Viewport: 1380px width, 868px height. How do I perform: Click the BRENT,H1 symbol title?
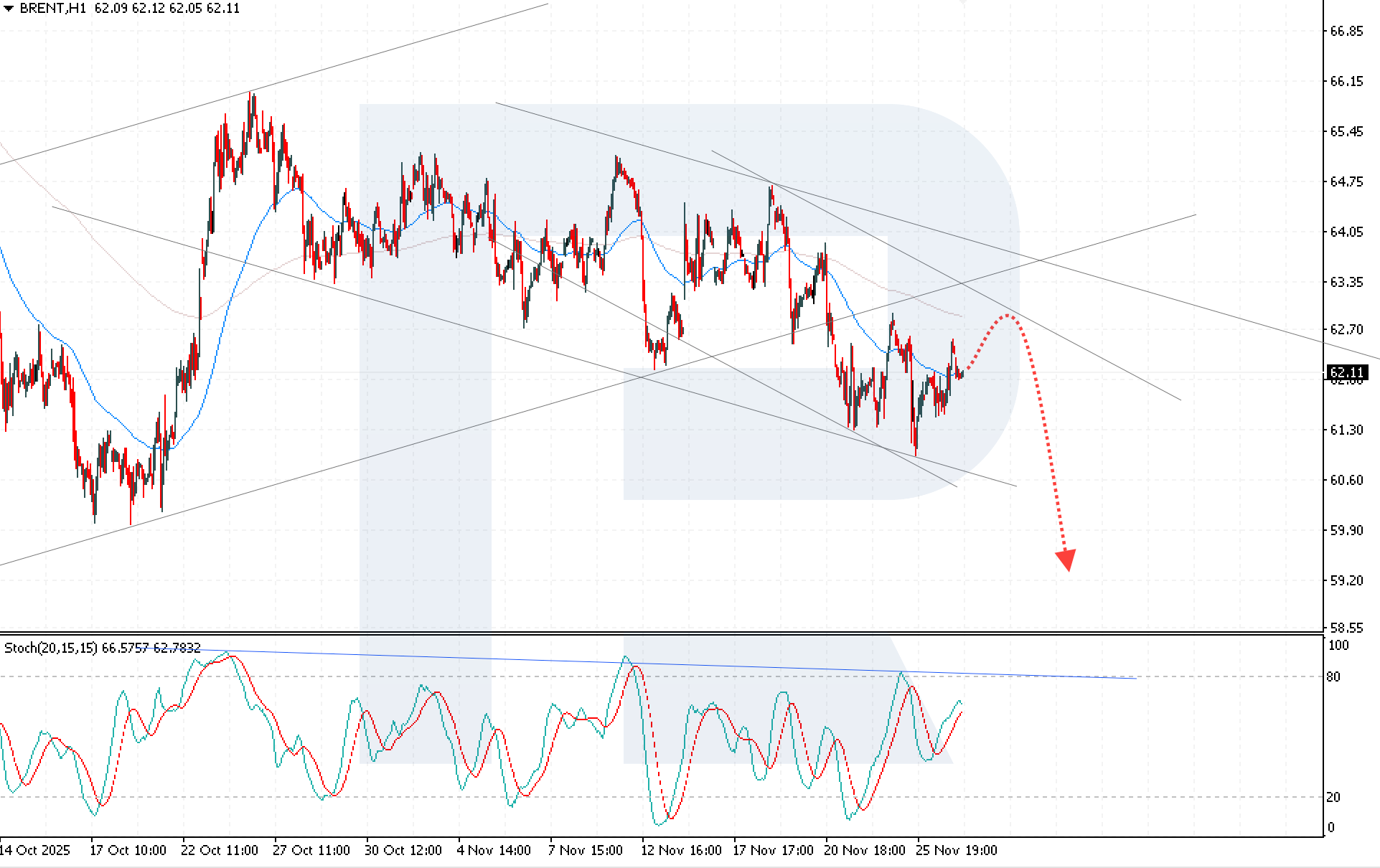click(x=52, y=9)
